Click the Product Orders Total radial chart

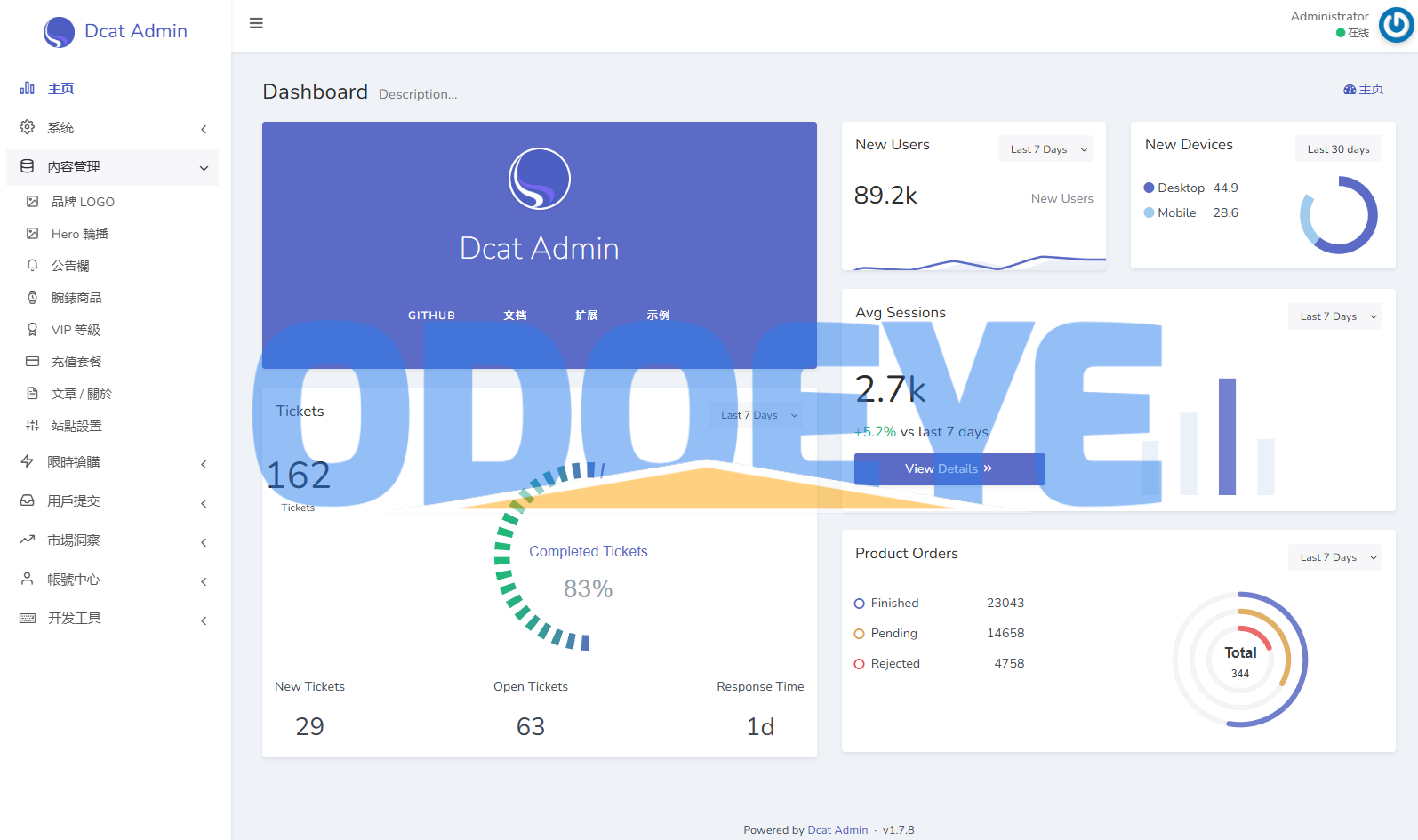(x=1240, y=660)
